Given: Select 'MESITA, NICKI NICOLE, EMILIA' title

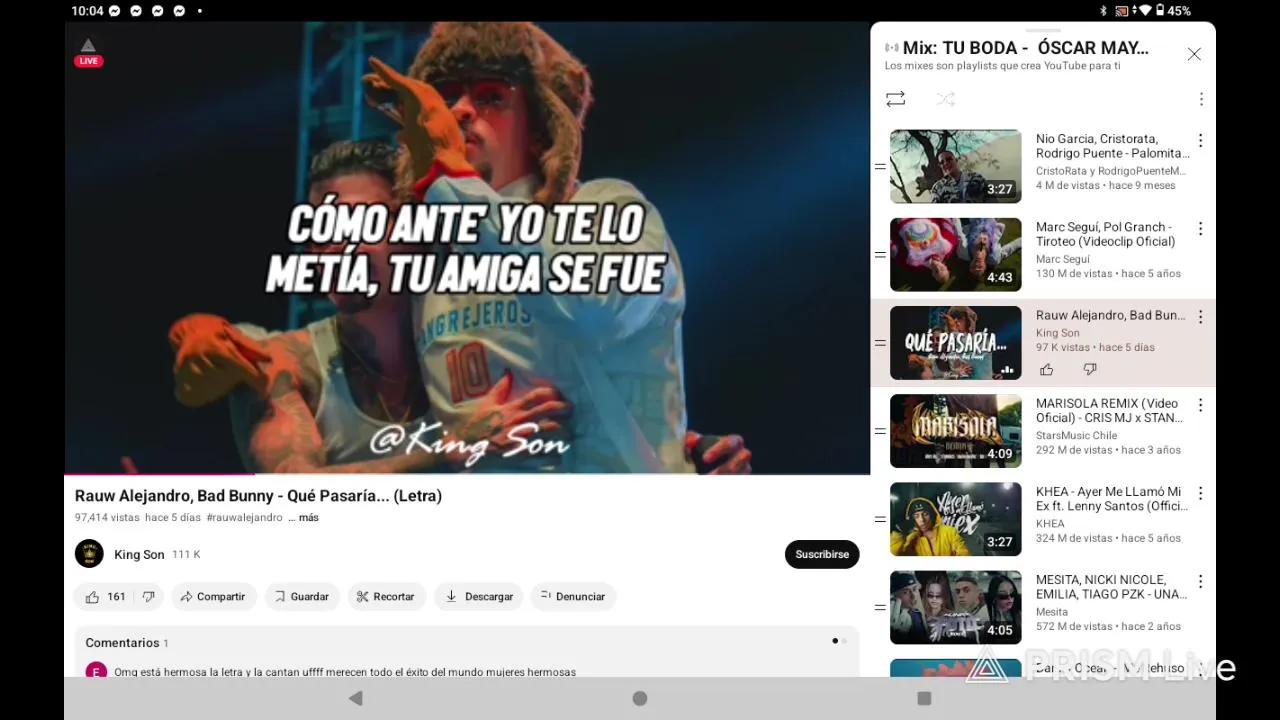Looking at the screenshot, I should pos(1111,587).
